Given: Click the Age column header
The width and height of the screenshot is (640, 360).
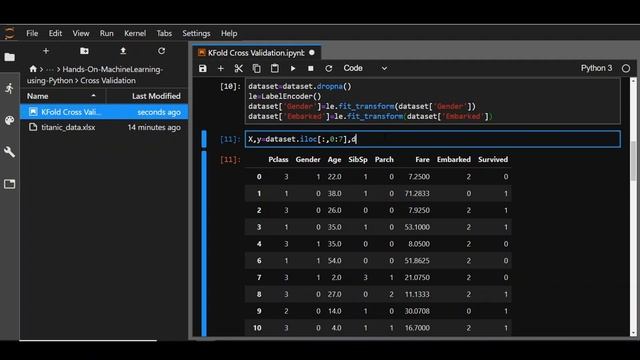Looking at the screenshot, I should point(334,160).
